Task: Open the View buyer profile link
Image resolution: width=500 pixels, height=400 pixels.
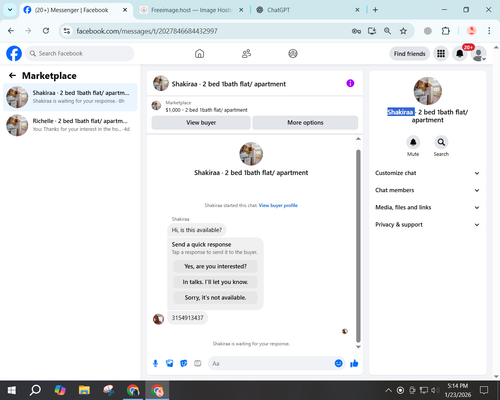Action: click(x=278, y=205)
